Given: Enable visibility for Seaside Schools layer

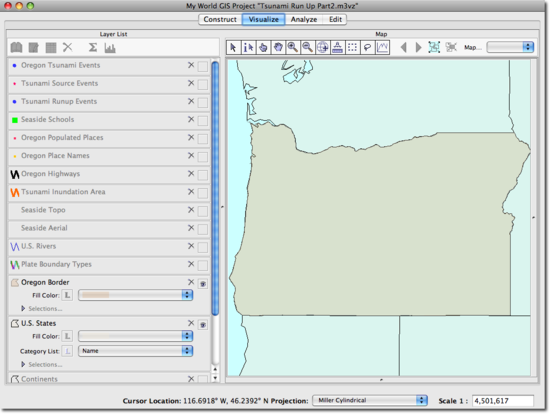Looking at the screenshot, I should tap(203, 120).
